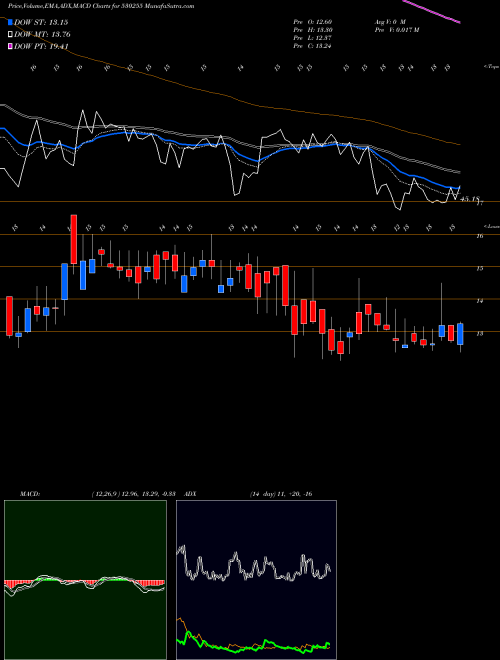Viewport: 500px width, 660px height.
Task: Click the MACD (12,26,9) parameter values text
Action: tap(136, 494)
